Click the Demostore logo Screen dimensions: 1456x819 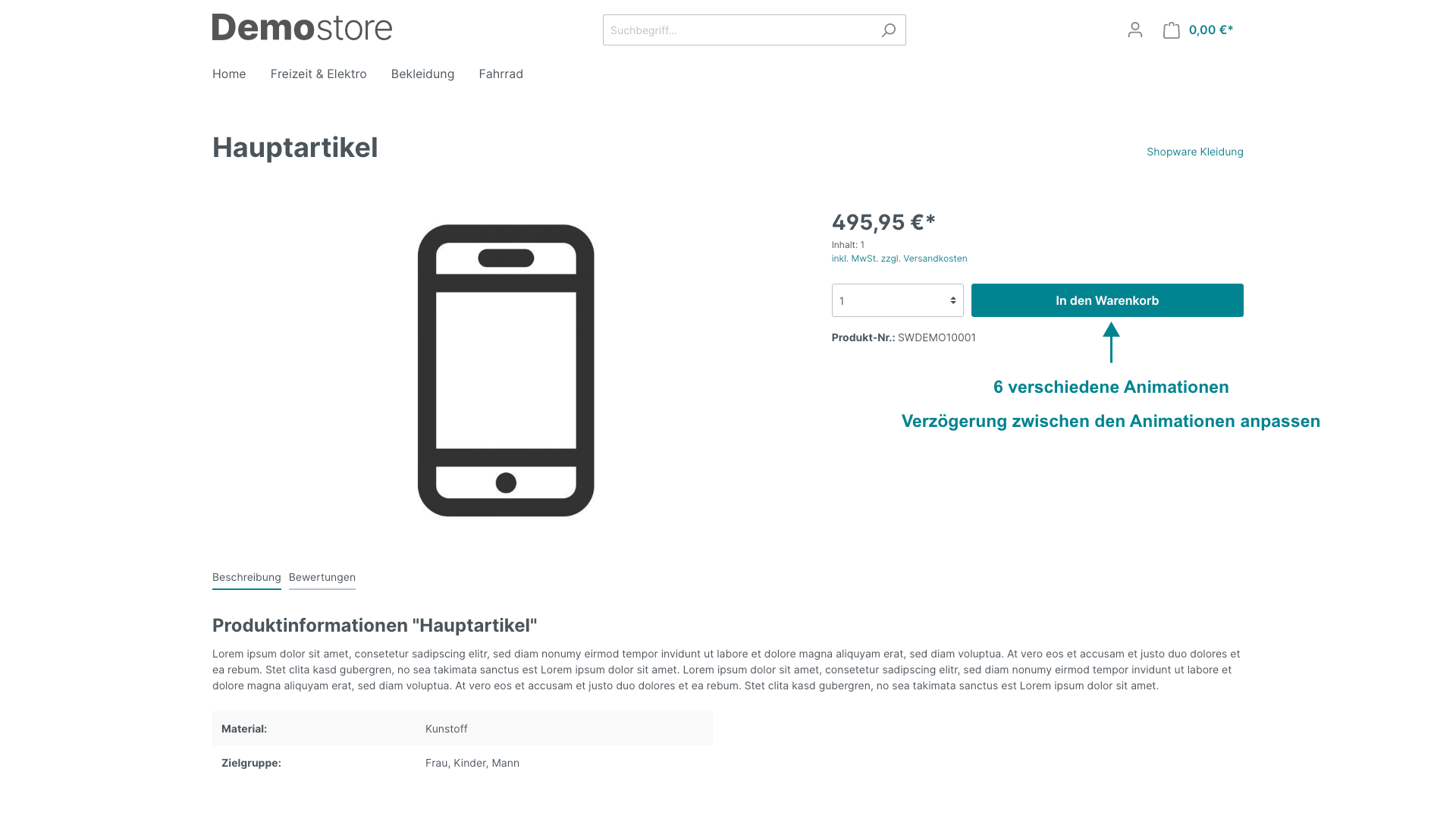[302, 27]
